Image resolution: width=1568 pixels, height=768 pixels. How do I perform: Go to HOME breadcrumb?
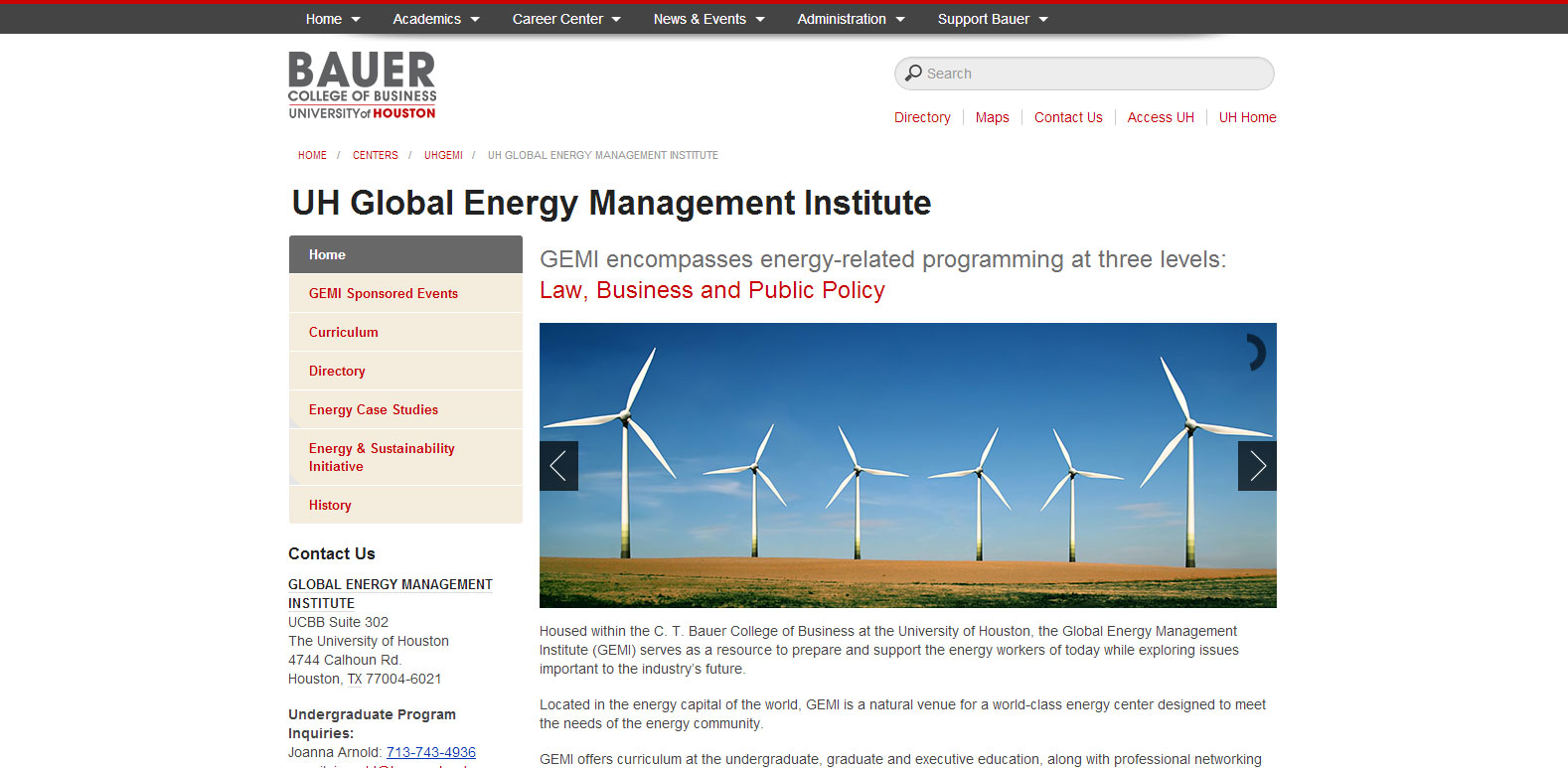(312, 155)
